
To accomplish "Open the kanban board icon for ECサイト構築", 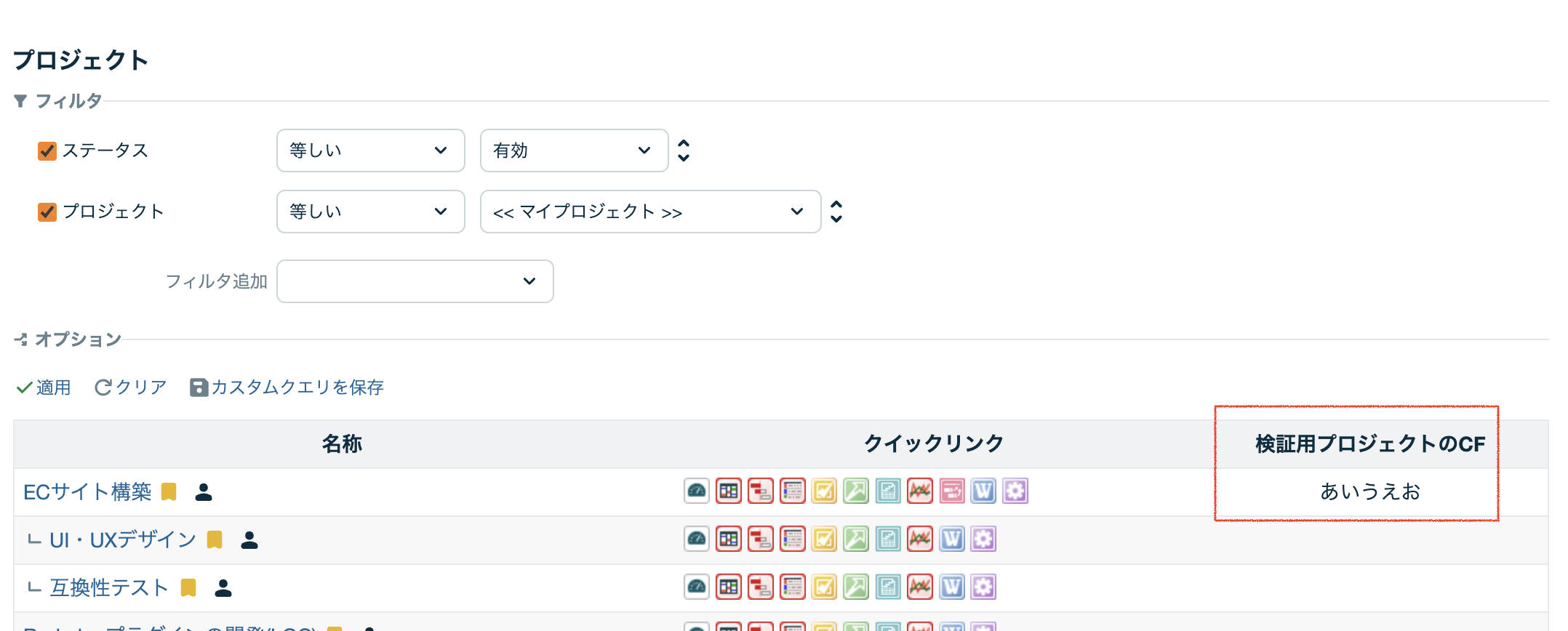I will 728,491.
